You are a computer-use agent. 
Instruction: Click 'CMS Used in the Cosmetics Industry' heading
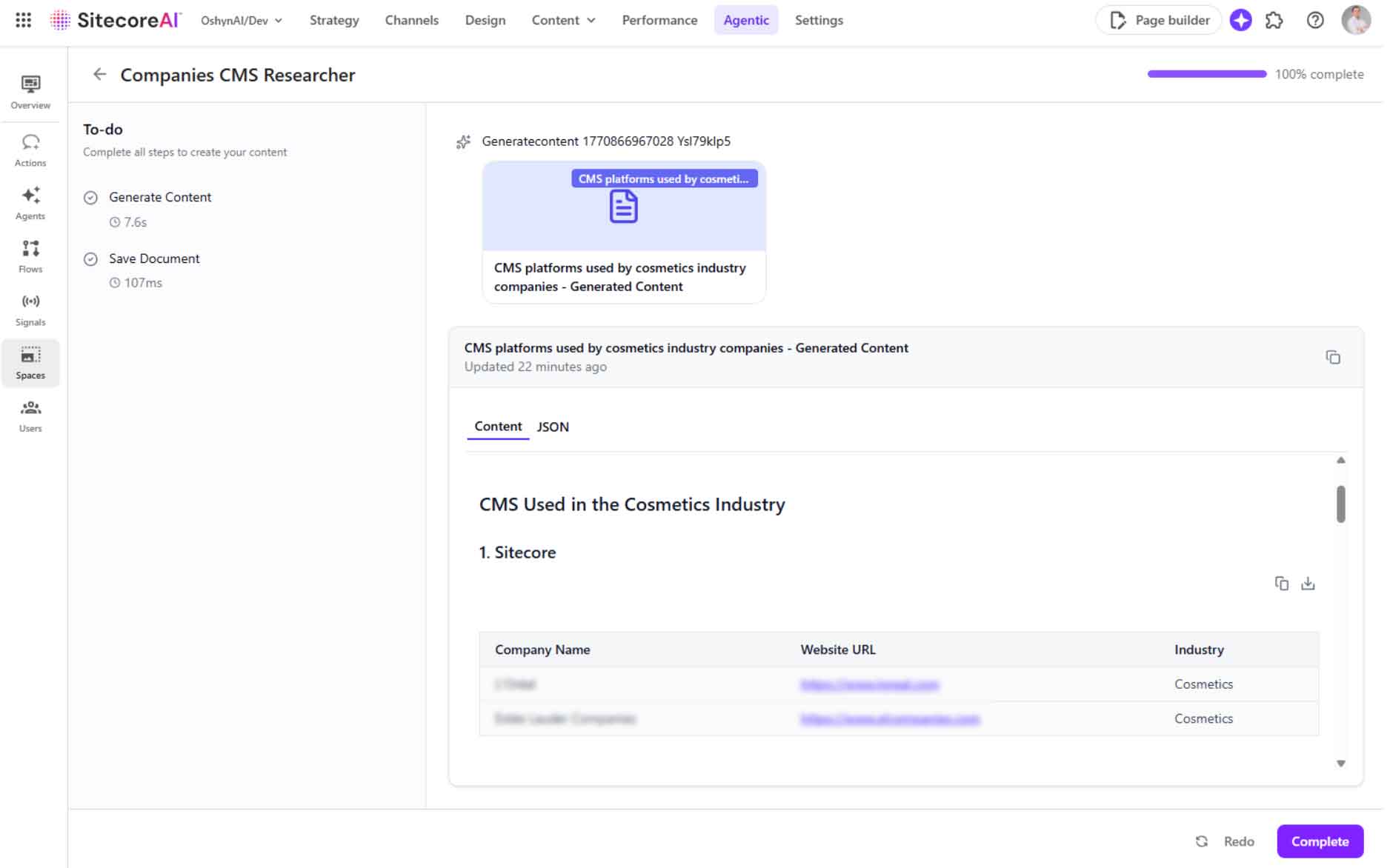[x=632, y=504]
